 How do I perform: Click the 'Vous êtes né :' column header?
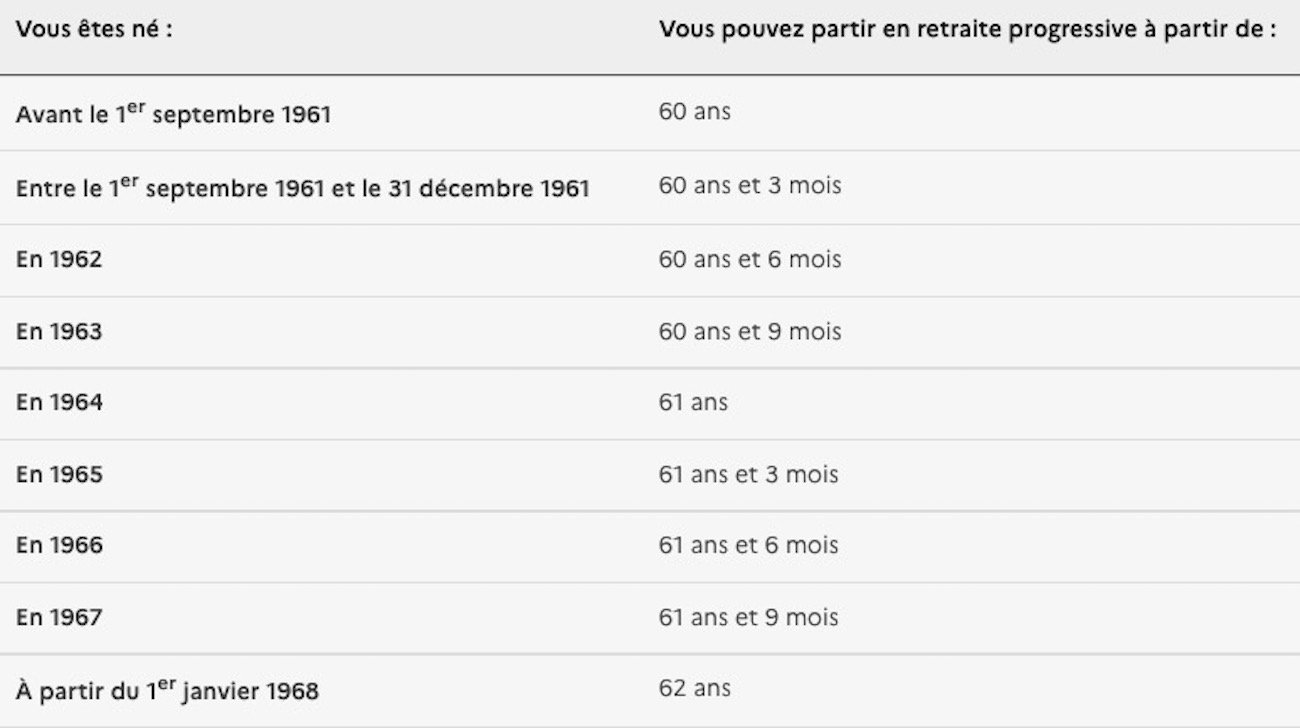pos(94,29)
